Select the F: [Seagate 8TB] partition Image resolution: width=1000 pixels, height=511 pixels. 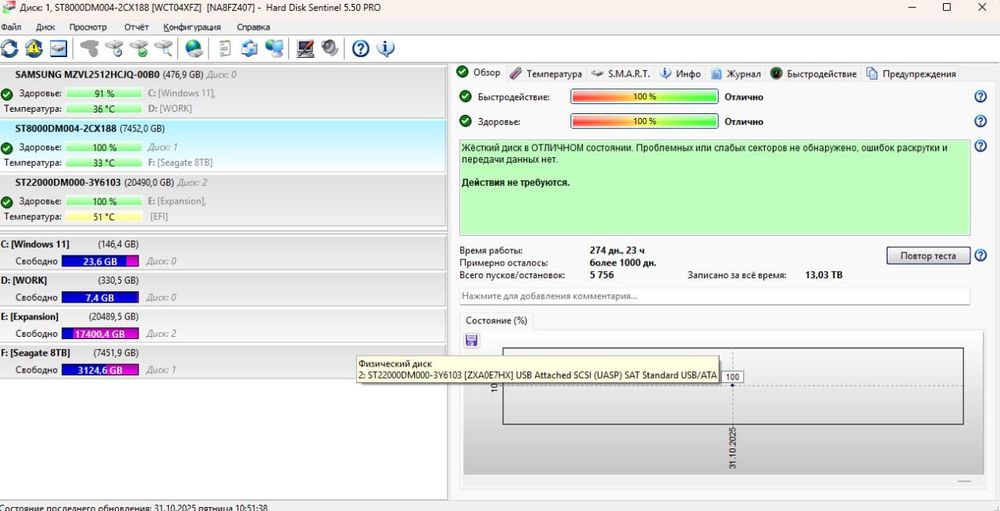(x=223, y=361)
